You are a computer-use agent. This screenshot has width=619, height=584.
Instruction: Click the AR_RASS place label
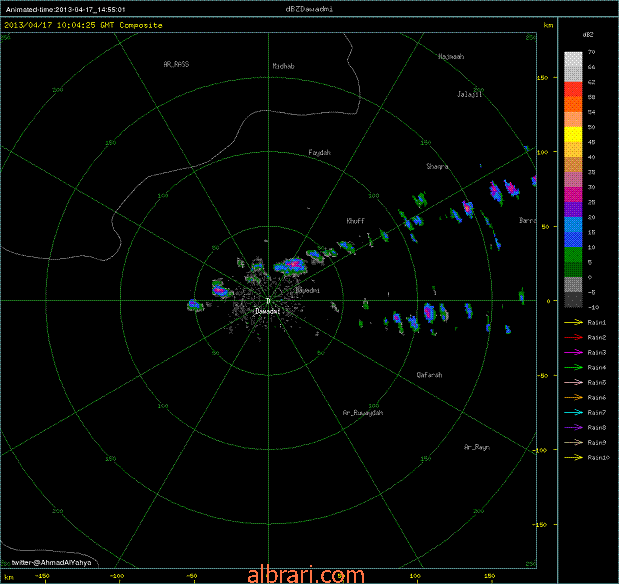tap(176, 64)
